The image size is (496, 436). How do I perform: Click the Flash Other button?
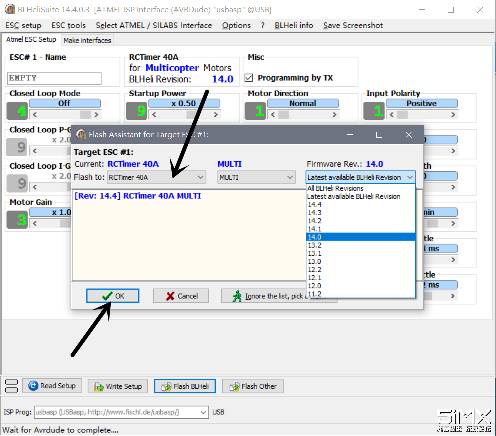point(253,386)
